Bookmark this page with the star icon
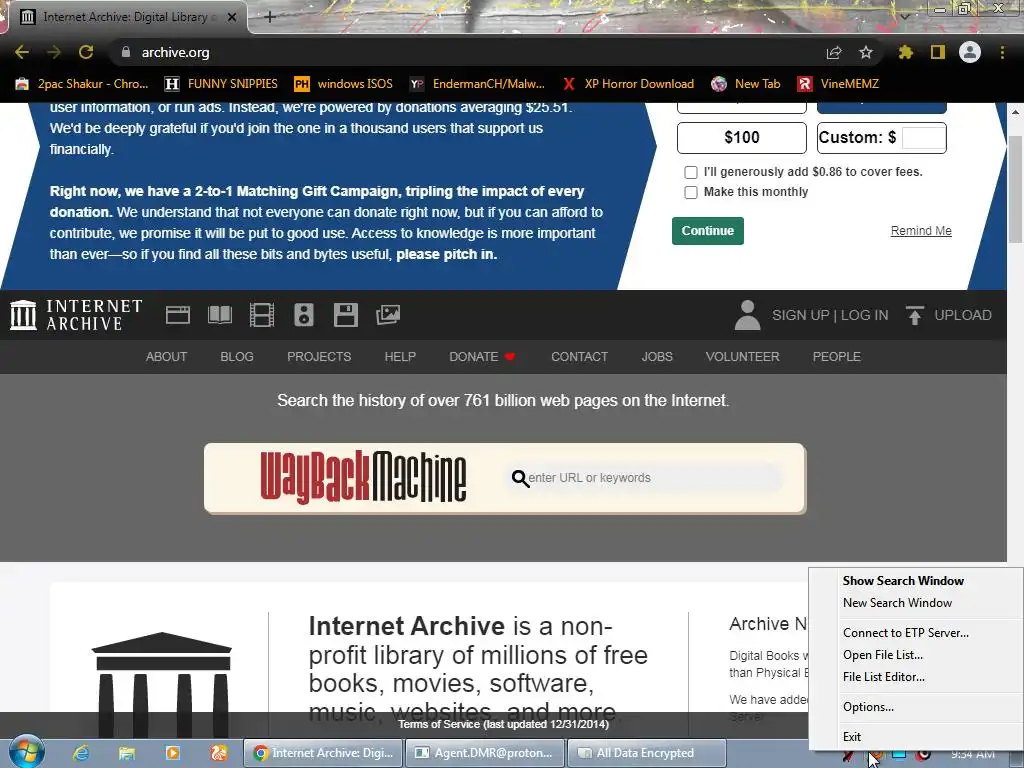 pos(866,52)
